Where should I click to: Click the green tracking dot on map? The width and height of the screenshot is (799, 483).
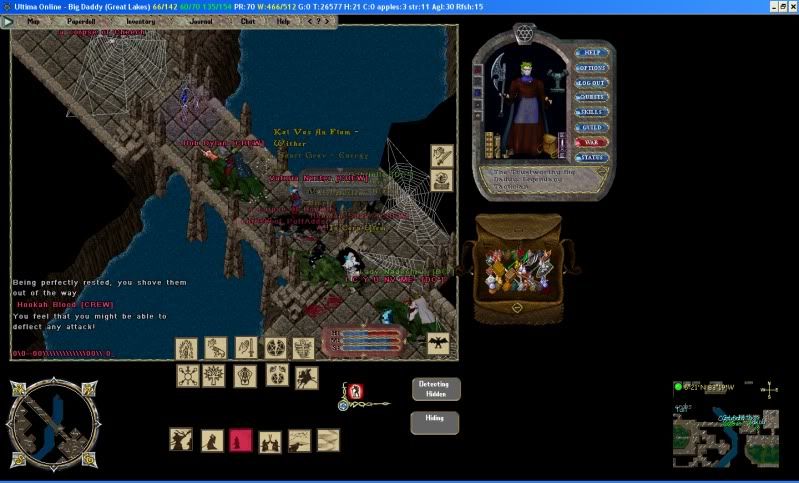coord(678,387)
